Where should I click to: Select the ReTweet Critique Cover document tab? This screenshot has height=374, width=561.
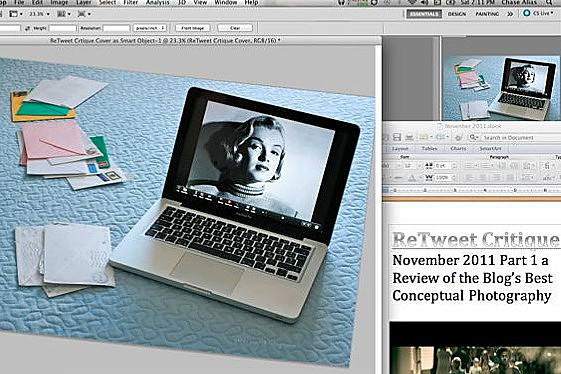coord(165,40)
